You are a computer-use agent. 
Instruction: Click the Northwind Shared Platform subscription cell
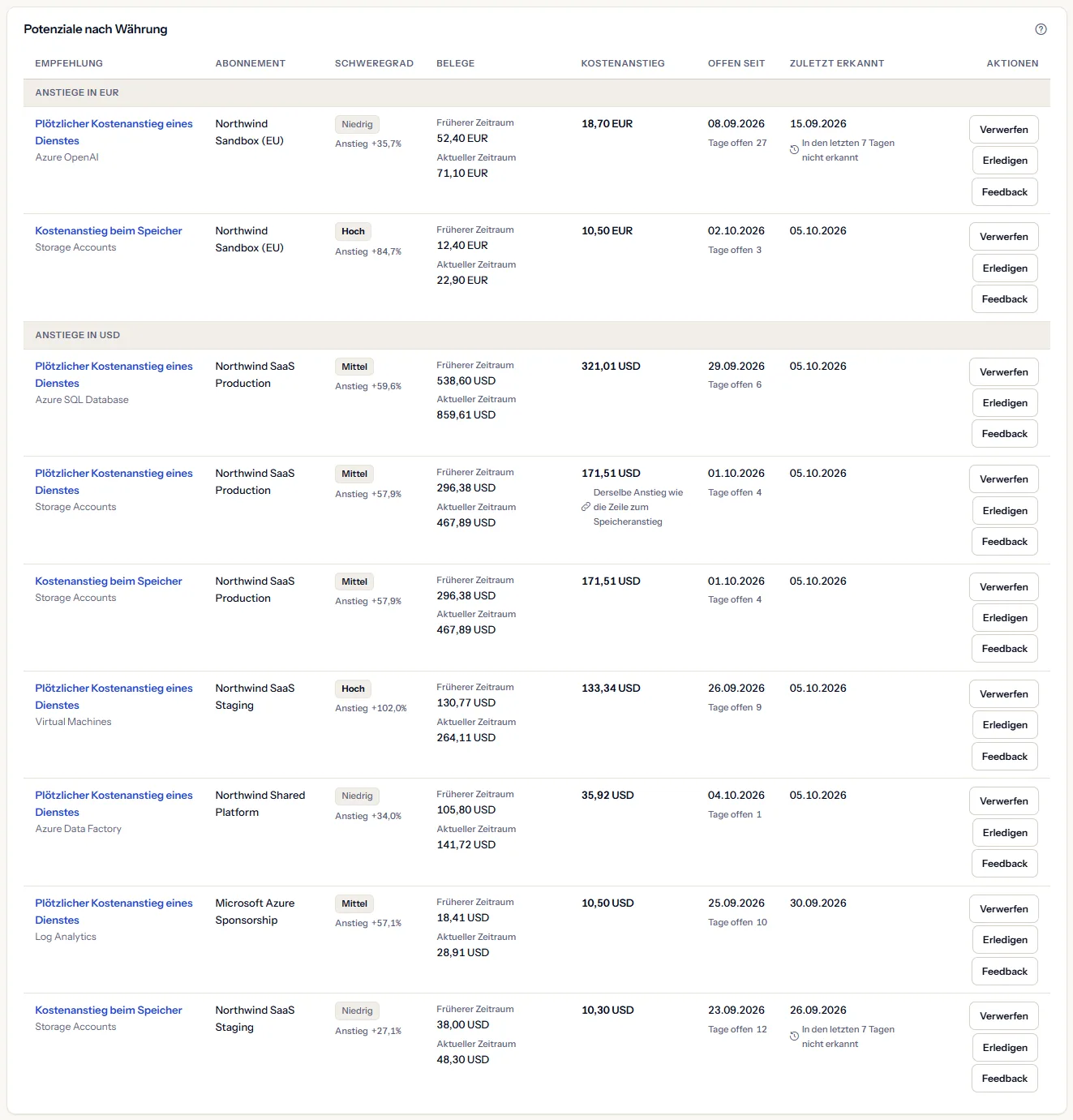(x=260, y=804)
